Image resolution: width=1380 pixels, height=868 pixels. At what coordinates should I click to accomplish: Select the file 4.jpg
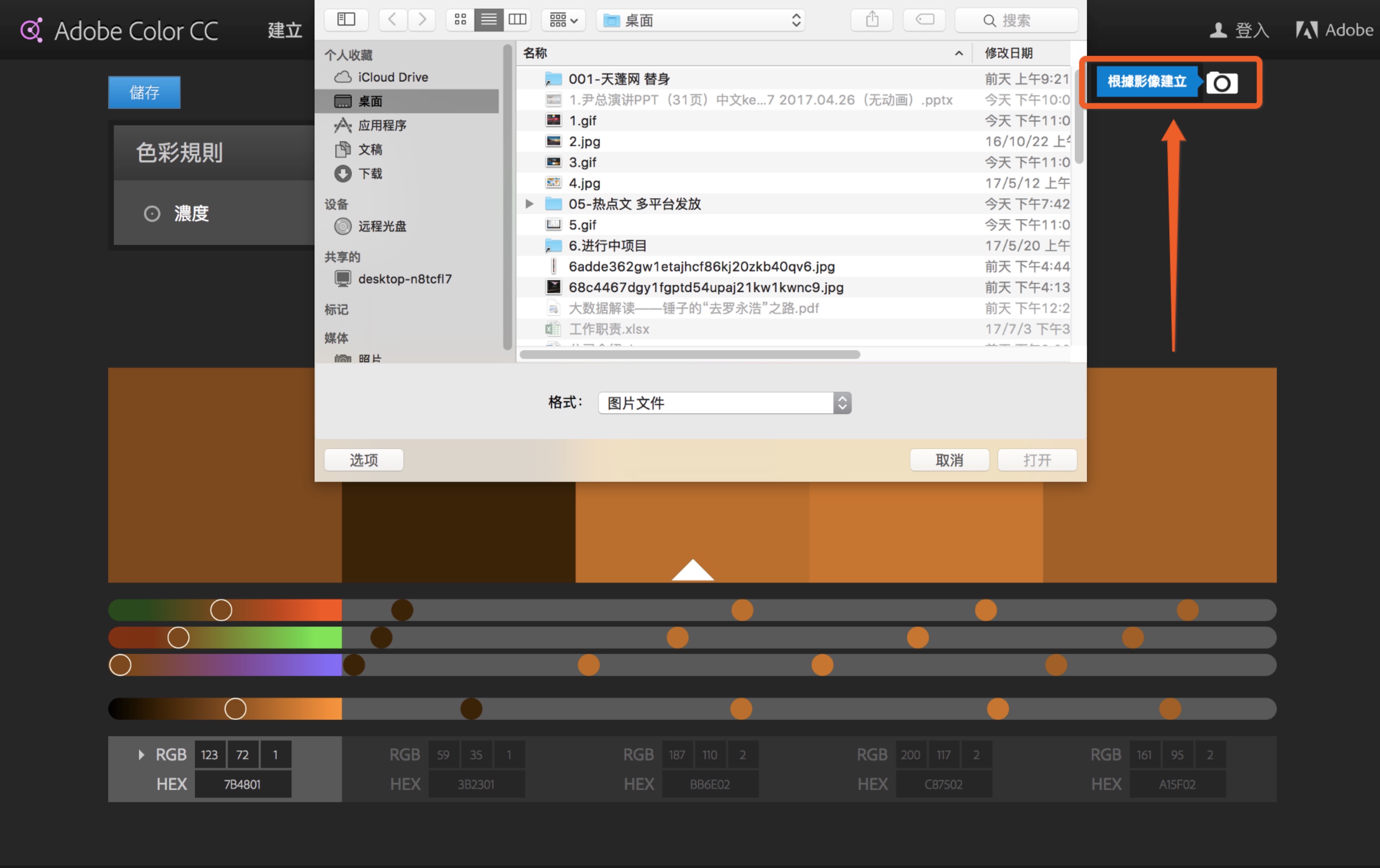pyautogui.click(x=793, y=183)
